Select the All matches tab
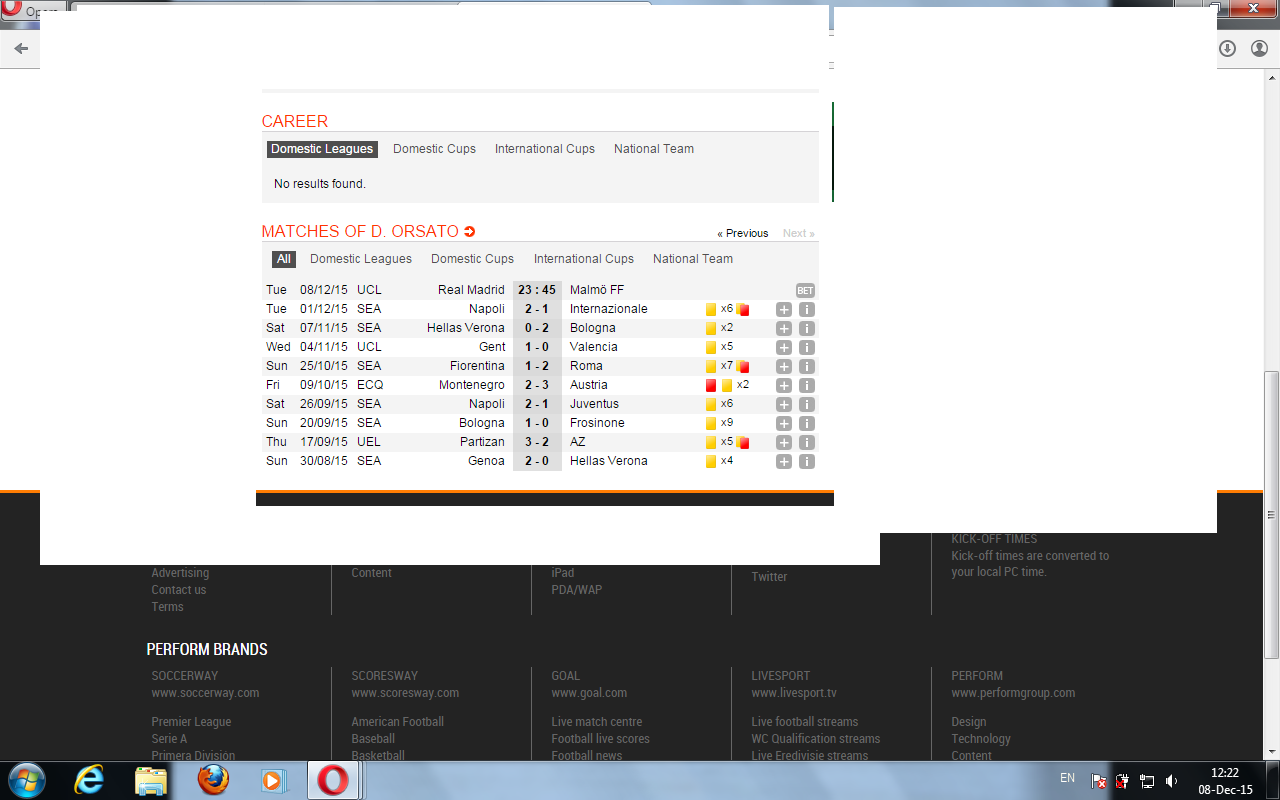This screenshot has width=1280, height=800. point(284,259)
